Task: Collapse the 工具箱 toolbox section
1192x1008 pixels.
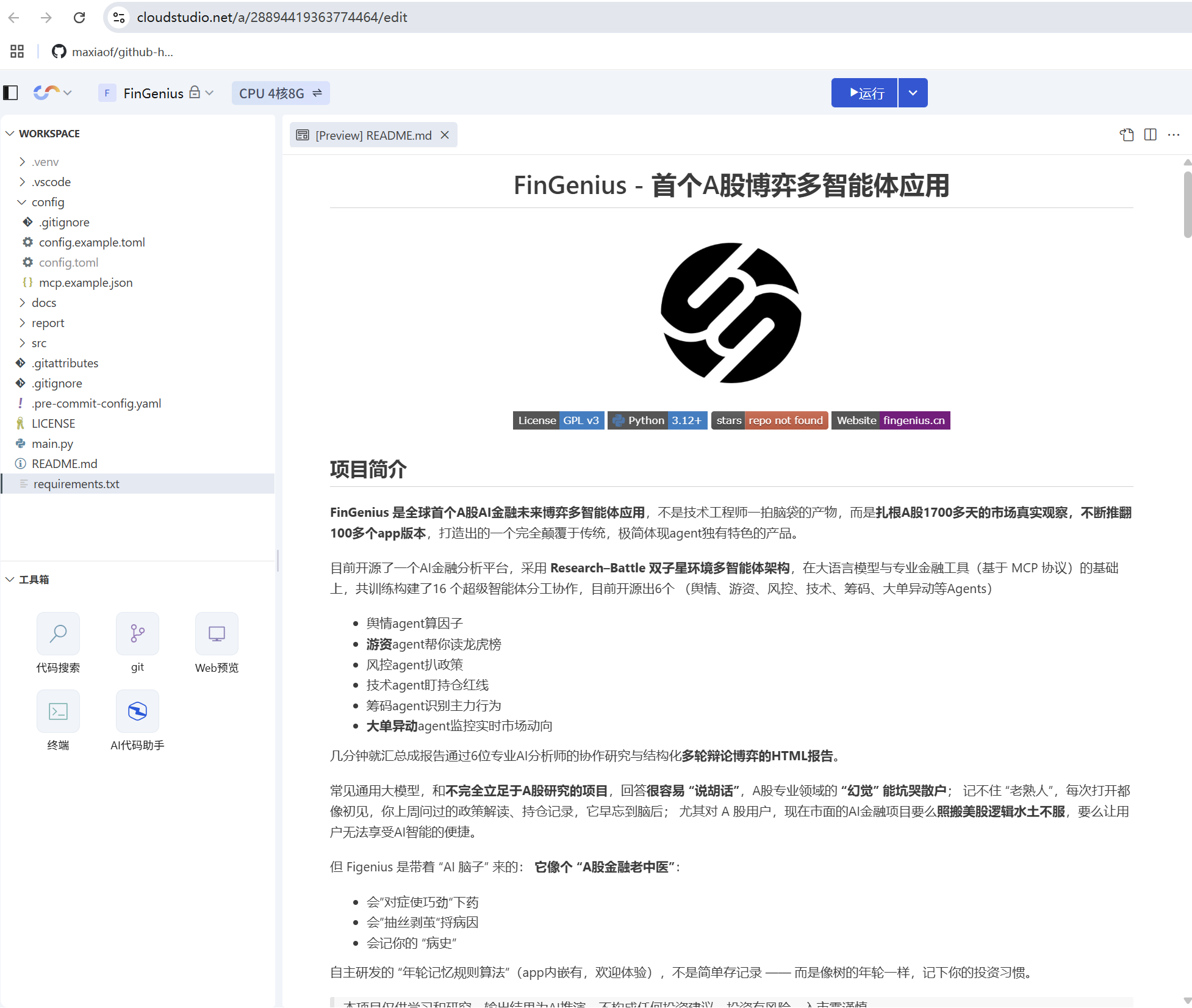Action: [10, 580]
